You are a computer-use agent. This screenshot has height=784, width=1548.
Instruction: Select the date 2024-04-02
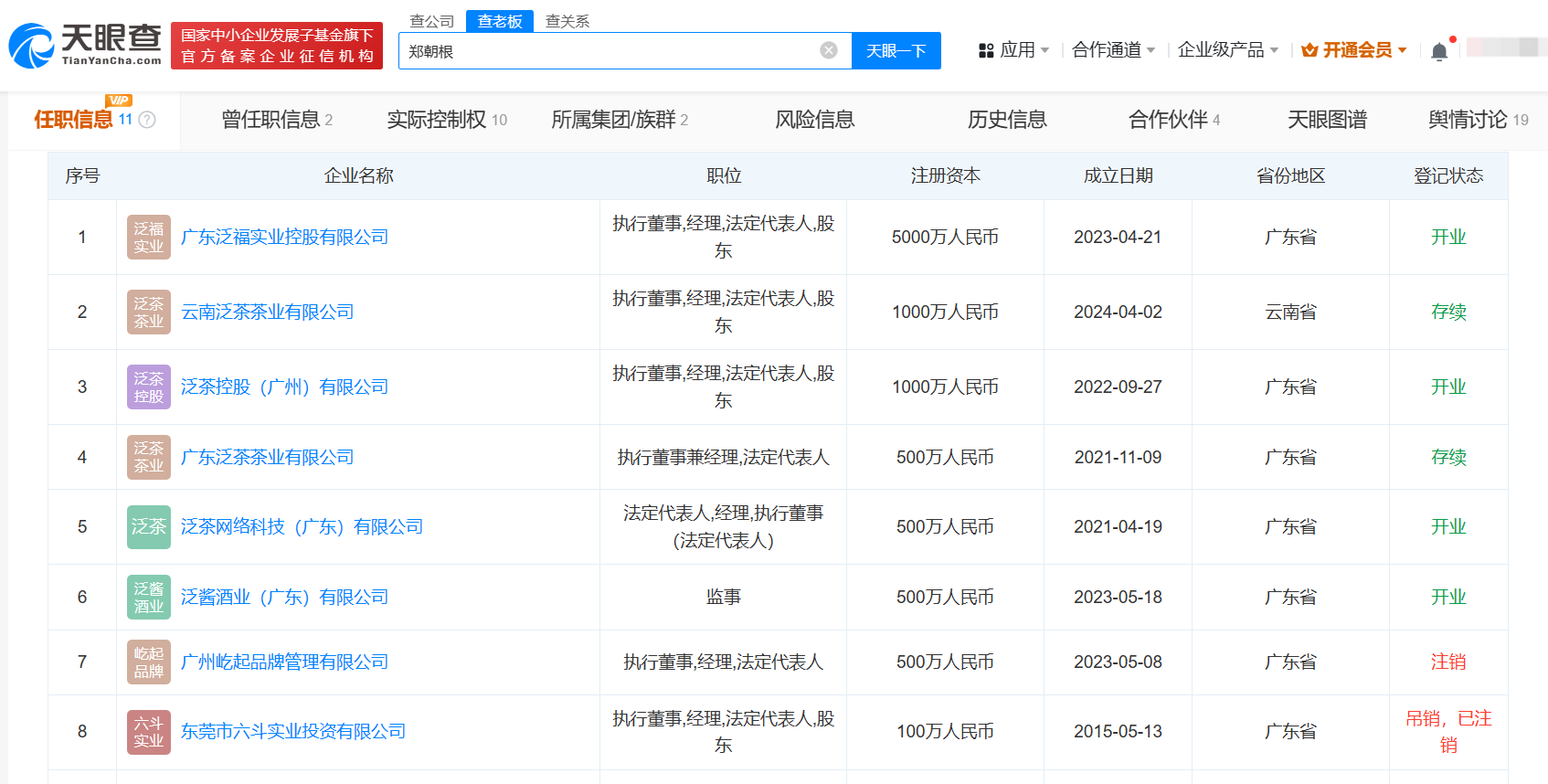click(1118, 313)
